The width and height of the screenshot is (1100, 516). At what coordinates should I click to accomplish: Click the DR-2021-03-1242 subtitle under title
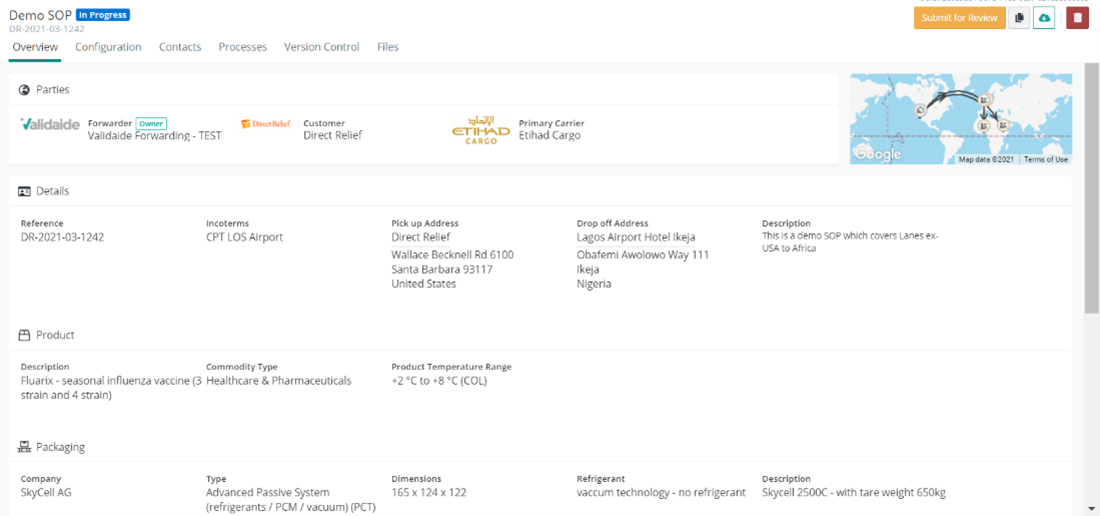pyautogui.click(x=47, y=29)
